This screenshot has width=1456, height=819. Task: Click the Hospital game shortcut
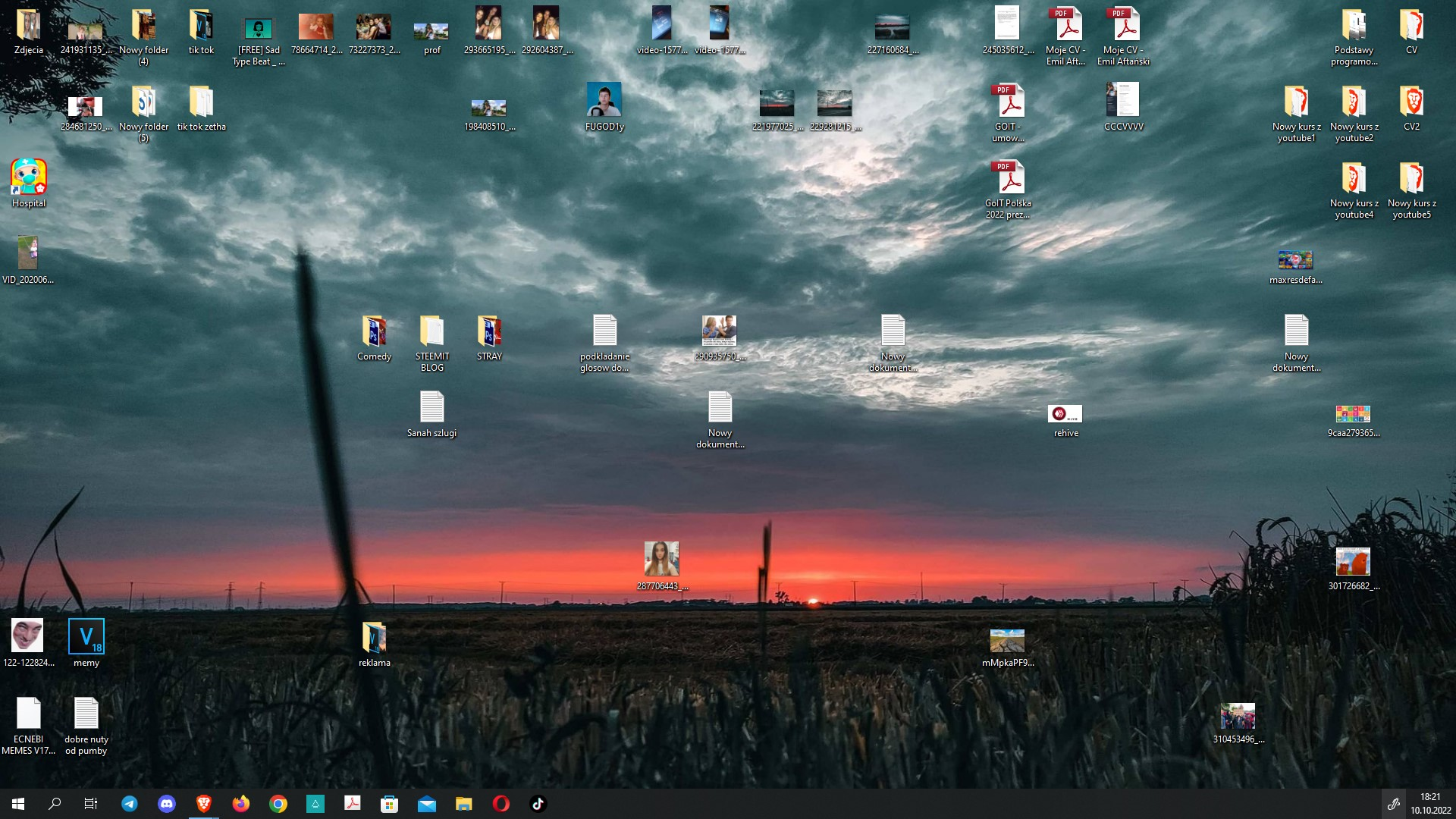coord(29,178)
